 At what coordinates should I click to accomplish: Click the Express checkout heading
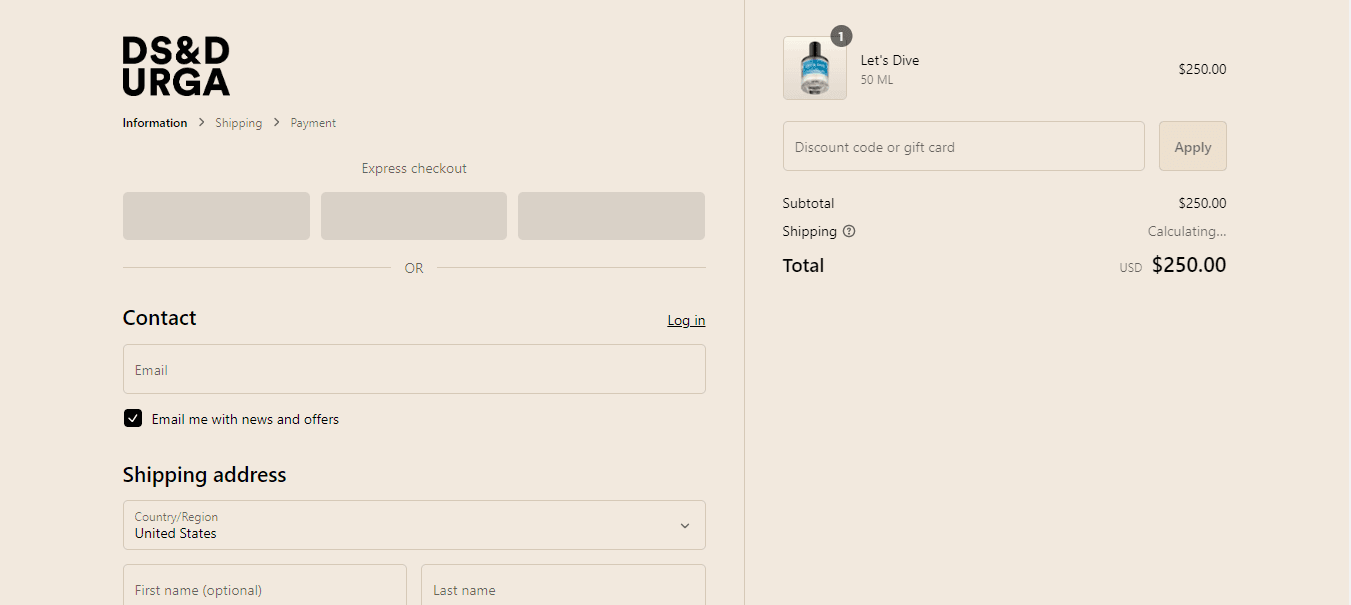coord(414,168)
